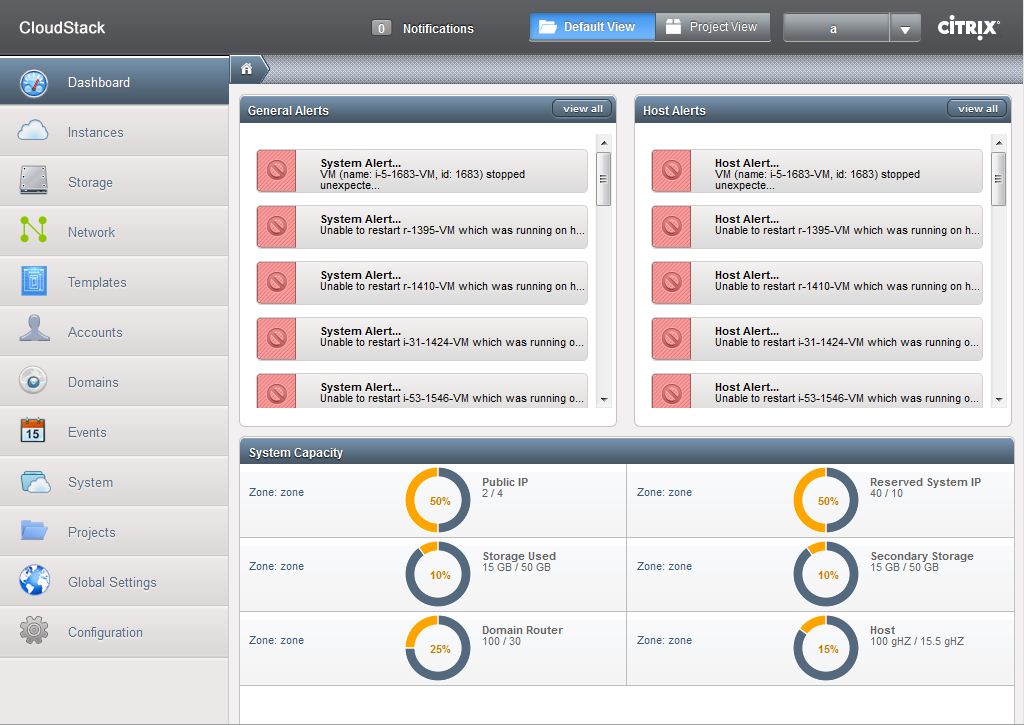The width and height of the screenshot is (1024, 725).
Task: Click the Secondary Storage 10% ring
Action: [826, 574]
